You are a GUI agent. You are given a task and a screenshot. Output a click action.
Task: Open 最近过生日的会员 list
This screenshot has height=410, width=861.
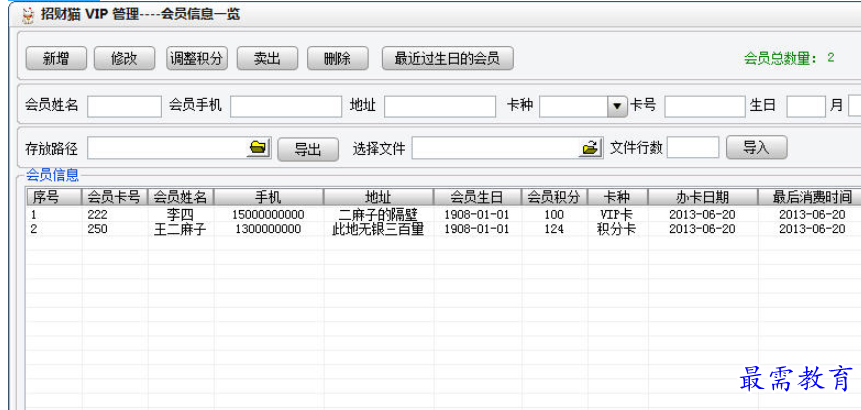coord(448,59)
